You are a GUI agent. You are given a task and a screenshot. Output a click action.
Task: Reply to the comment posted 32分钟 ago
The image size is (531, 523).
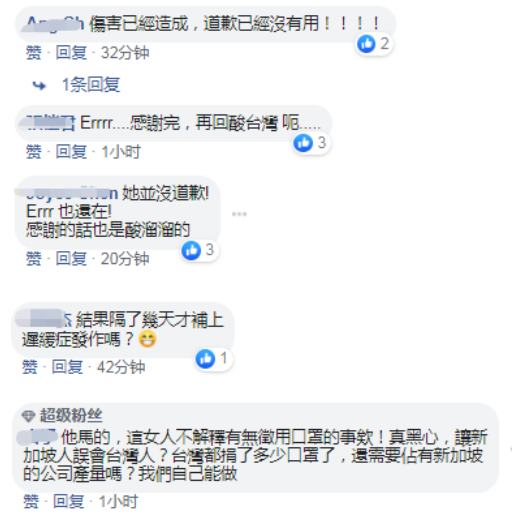pyautogui.click(x=71, y=53)
